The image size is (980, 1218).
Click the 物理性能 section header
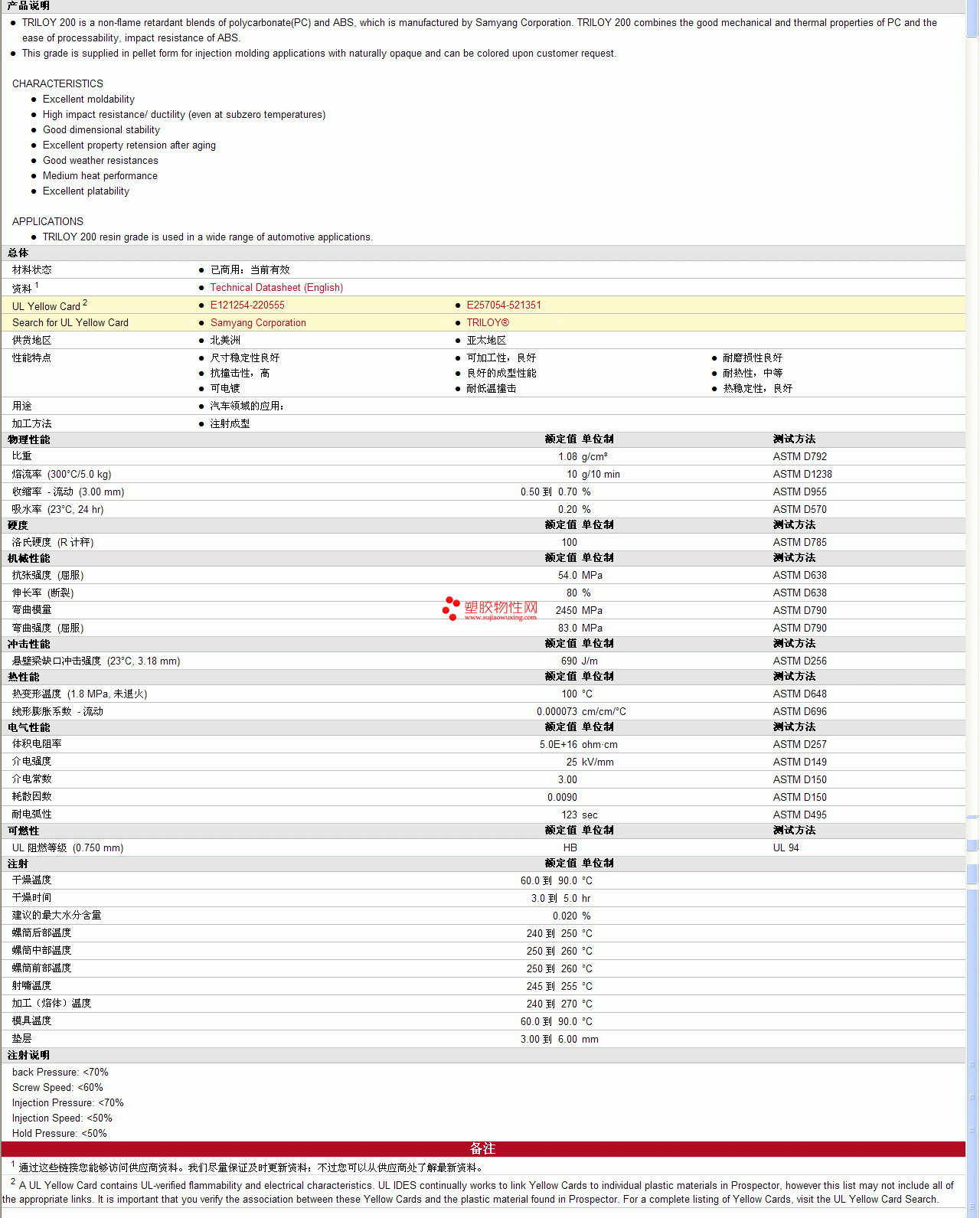tap(29, 440)
